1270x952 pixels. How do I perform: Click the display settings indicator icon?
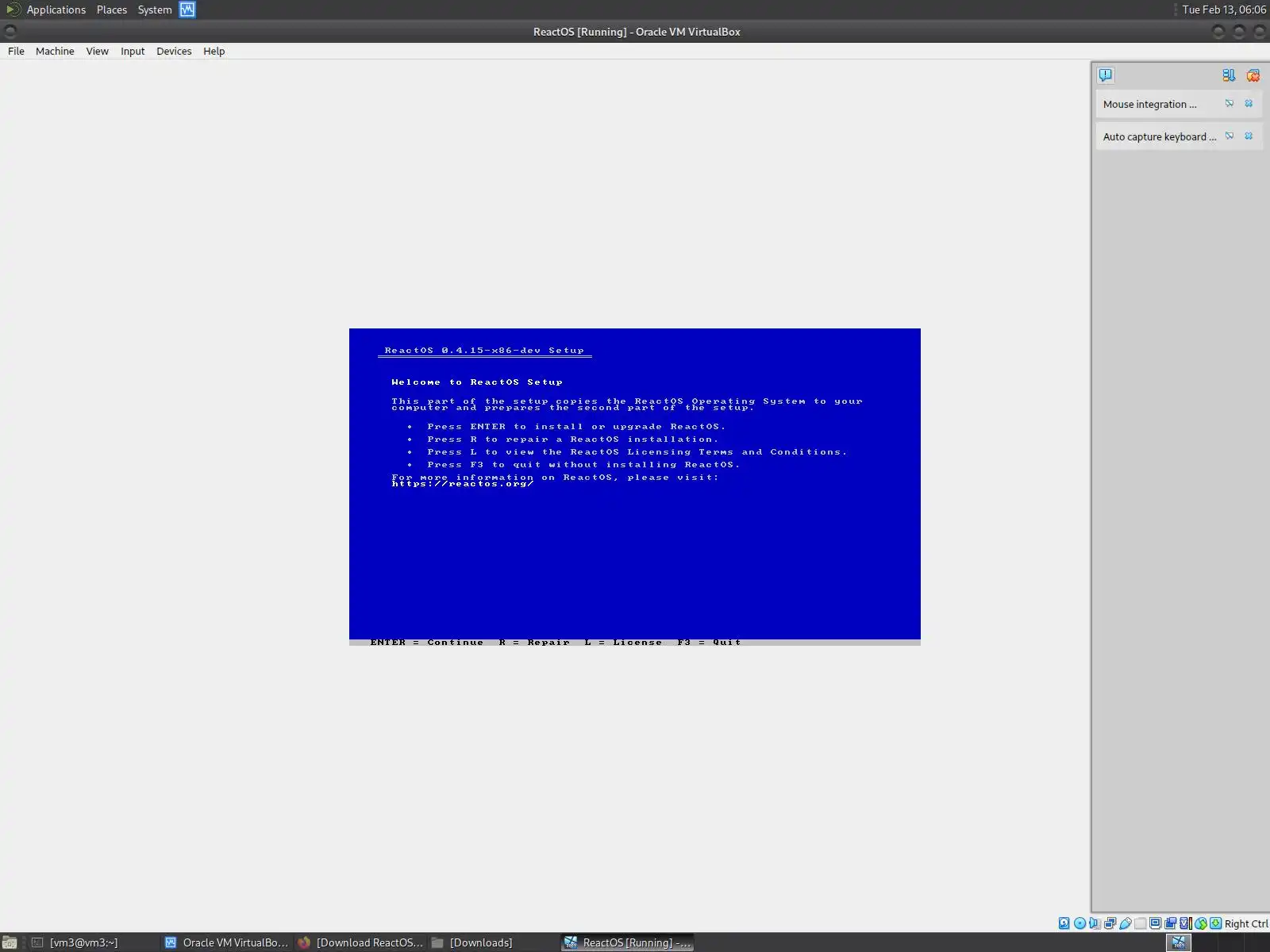1155,923
